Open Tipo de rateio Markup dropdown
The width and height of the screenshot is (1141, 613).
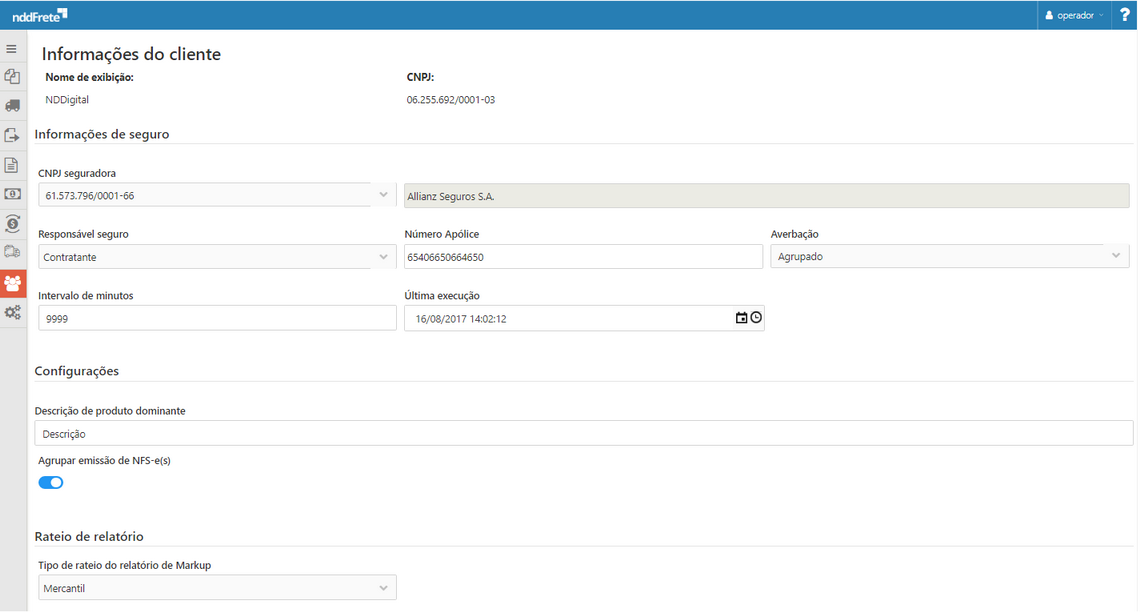[x=383, y=588]
